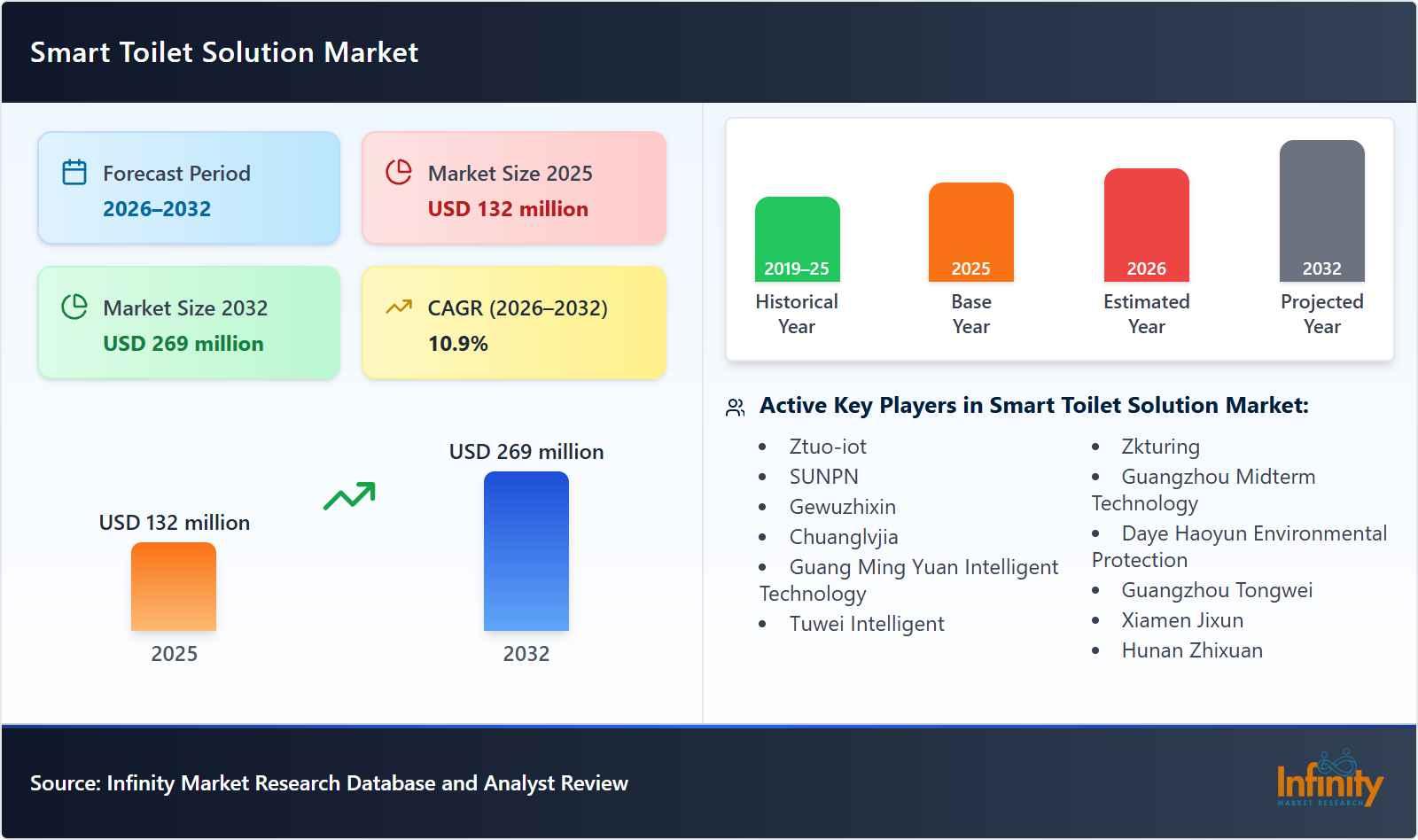Click the red USD 132 million value

pos(508,209)
